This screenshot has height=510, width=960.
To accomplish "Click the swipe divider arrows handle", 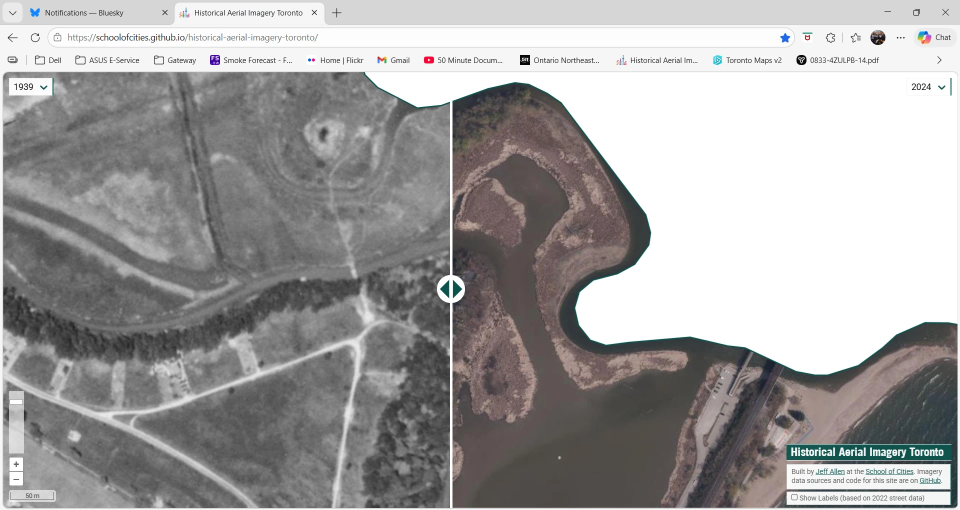I will click(451, 289).
